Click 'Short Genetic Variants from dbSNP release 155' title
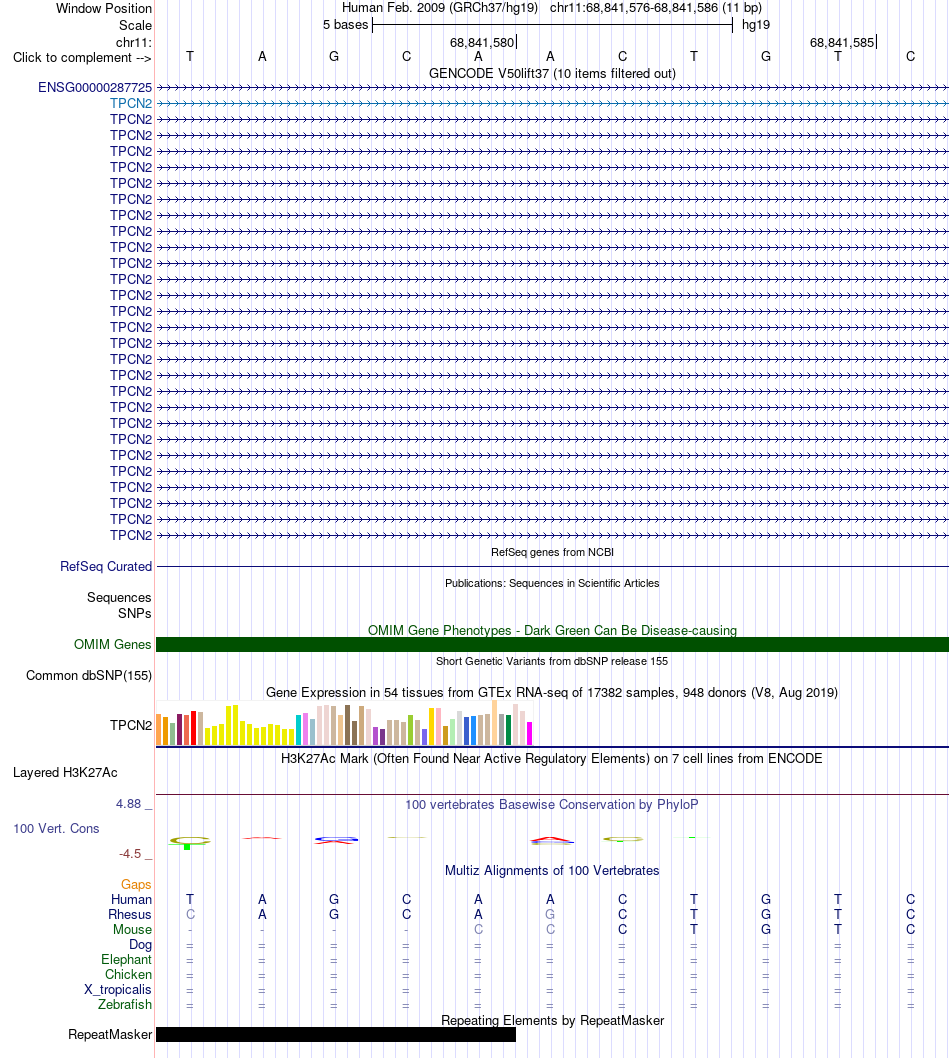Screen dimensions: 950x1058 click(x=552, y=661)
